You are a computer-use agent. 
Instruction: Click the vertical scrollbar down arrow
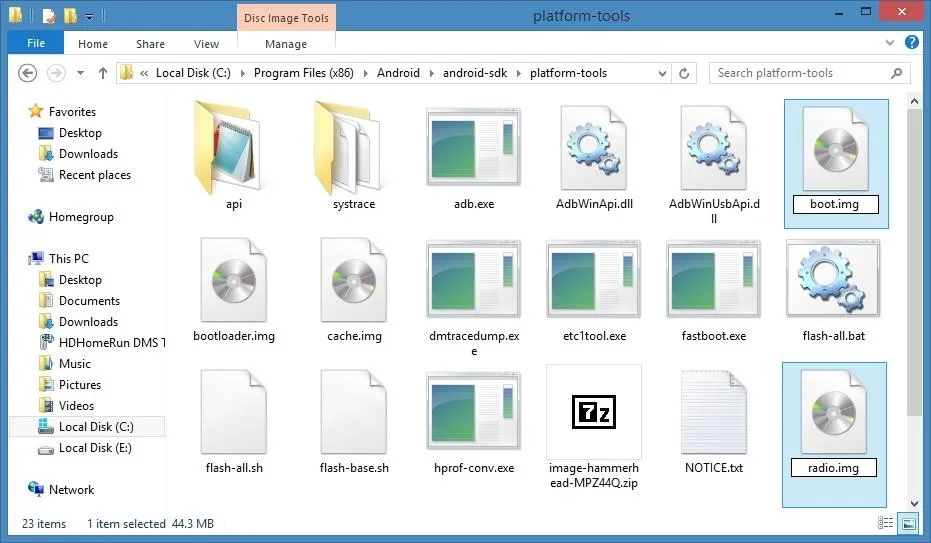pyautogui.click(x=914, y=503)
